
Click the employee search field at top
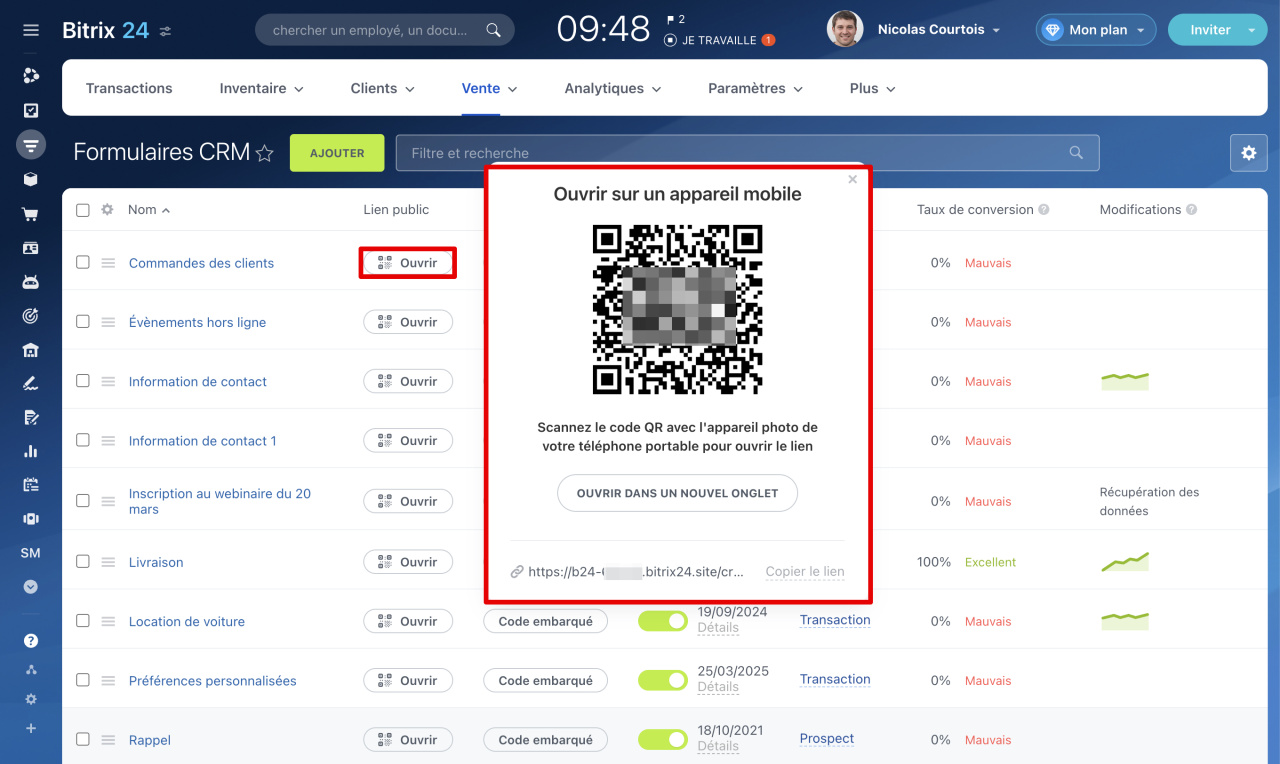tap(385, 30)
